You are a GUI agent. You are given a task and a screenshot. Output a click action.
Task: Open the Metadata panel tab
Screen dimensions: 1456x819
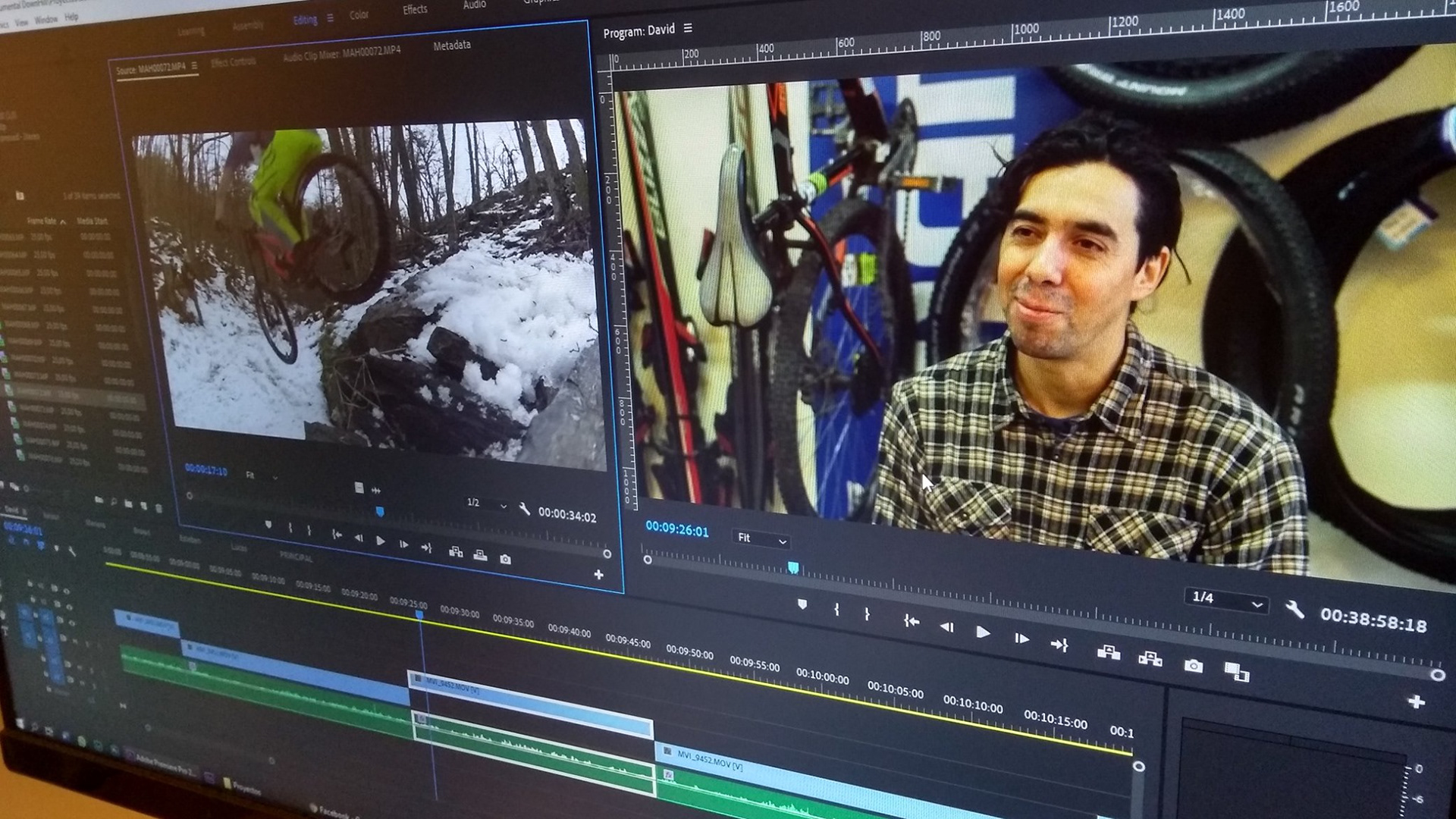(451, 45)
